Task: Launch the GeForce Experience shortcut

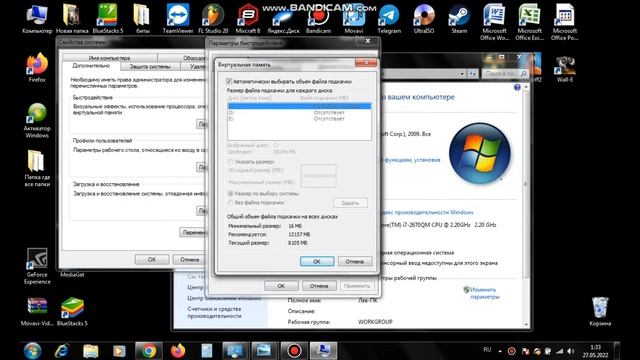Action: (x=37, y=266)
